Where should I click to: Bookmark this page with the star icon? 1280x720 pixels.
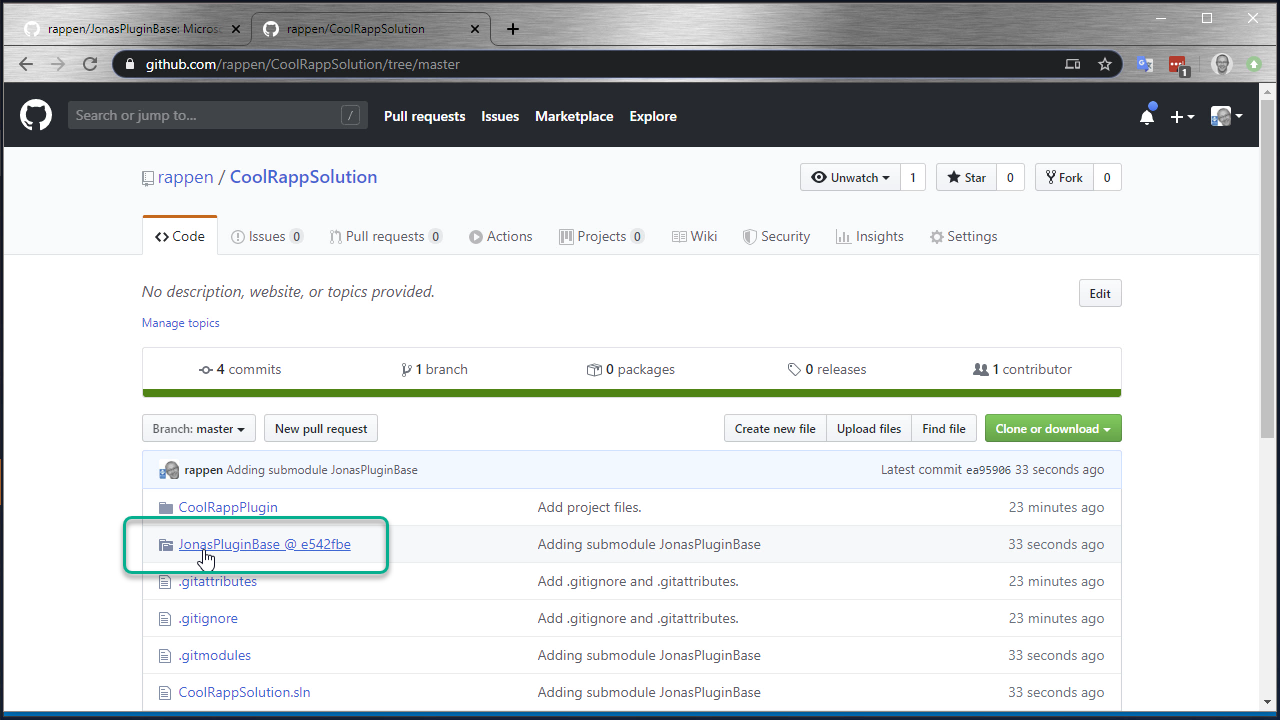pos(1105,64)
